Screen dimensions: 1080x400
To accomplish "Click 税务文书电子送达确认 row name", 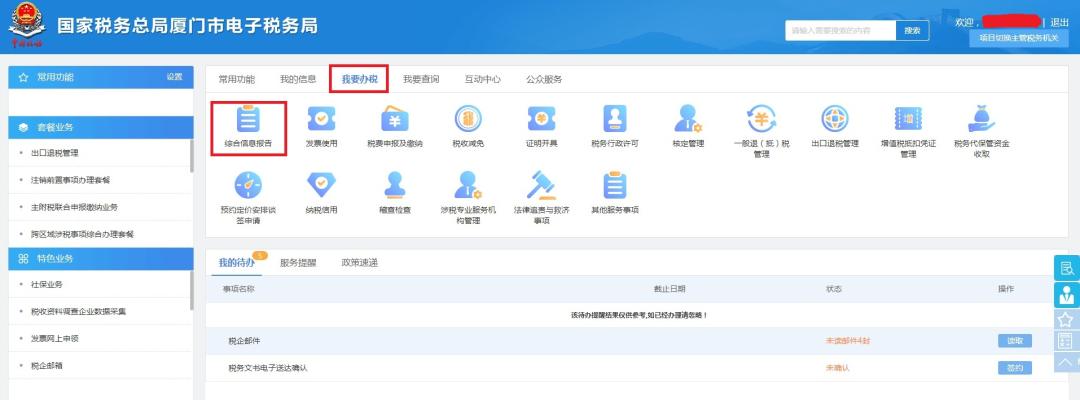I will [267, 368].
